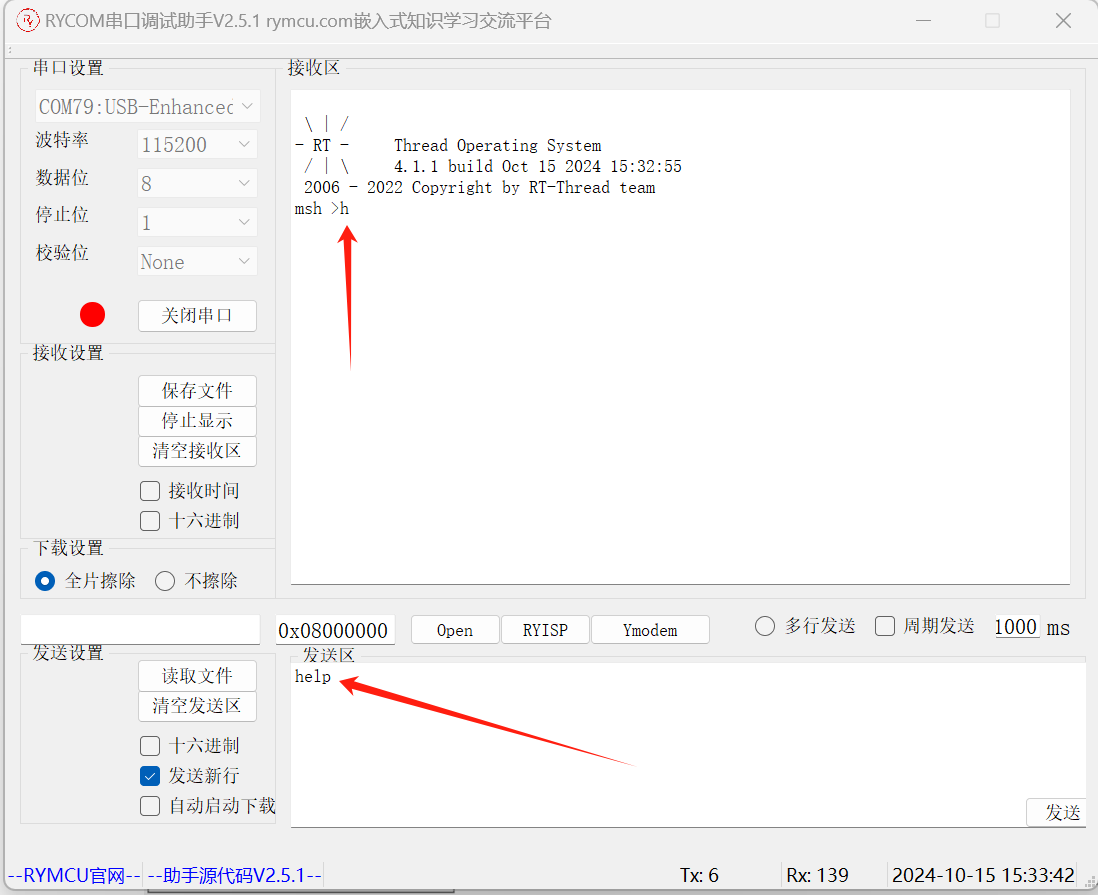Click the red serial port status indicator
This screenshot has width=1098, height=895.
pos(93,315)
